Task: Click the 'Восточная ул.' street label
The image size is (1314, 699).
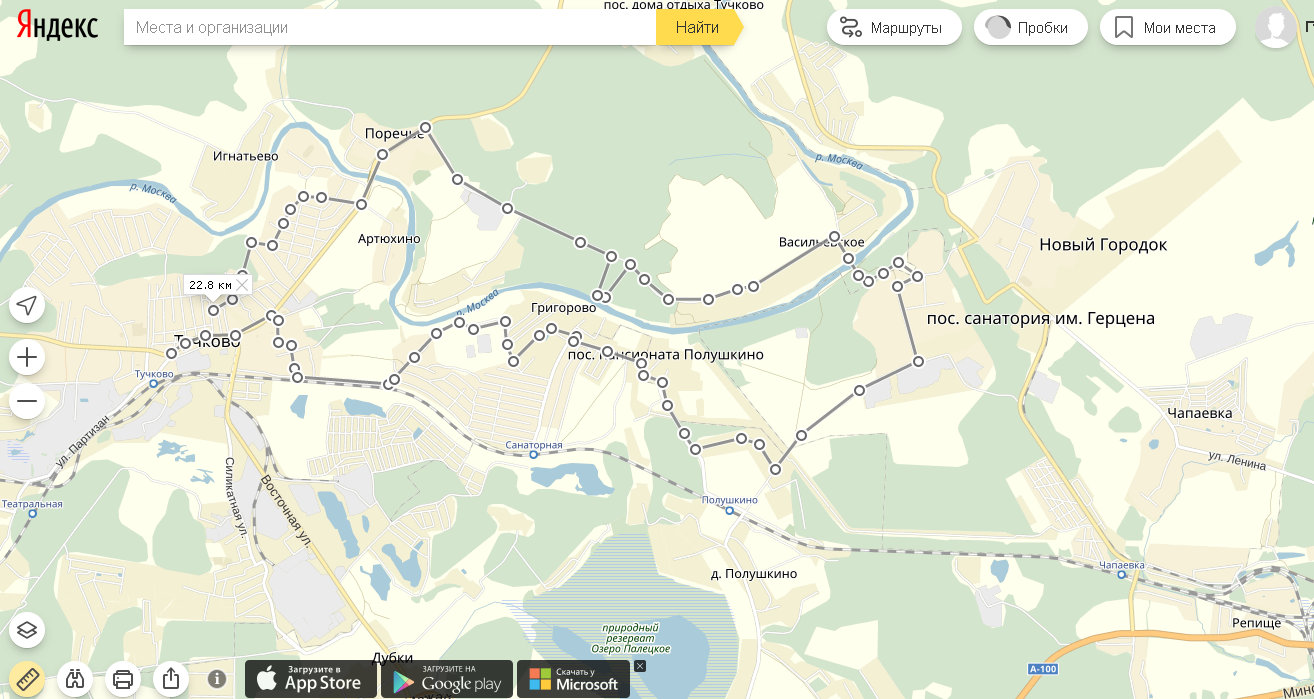Action: click(x=287, y=510)
